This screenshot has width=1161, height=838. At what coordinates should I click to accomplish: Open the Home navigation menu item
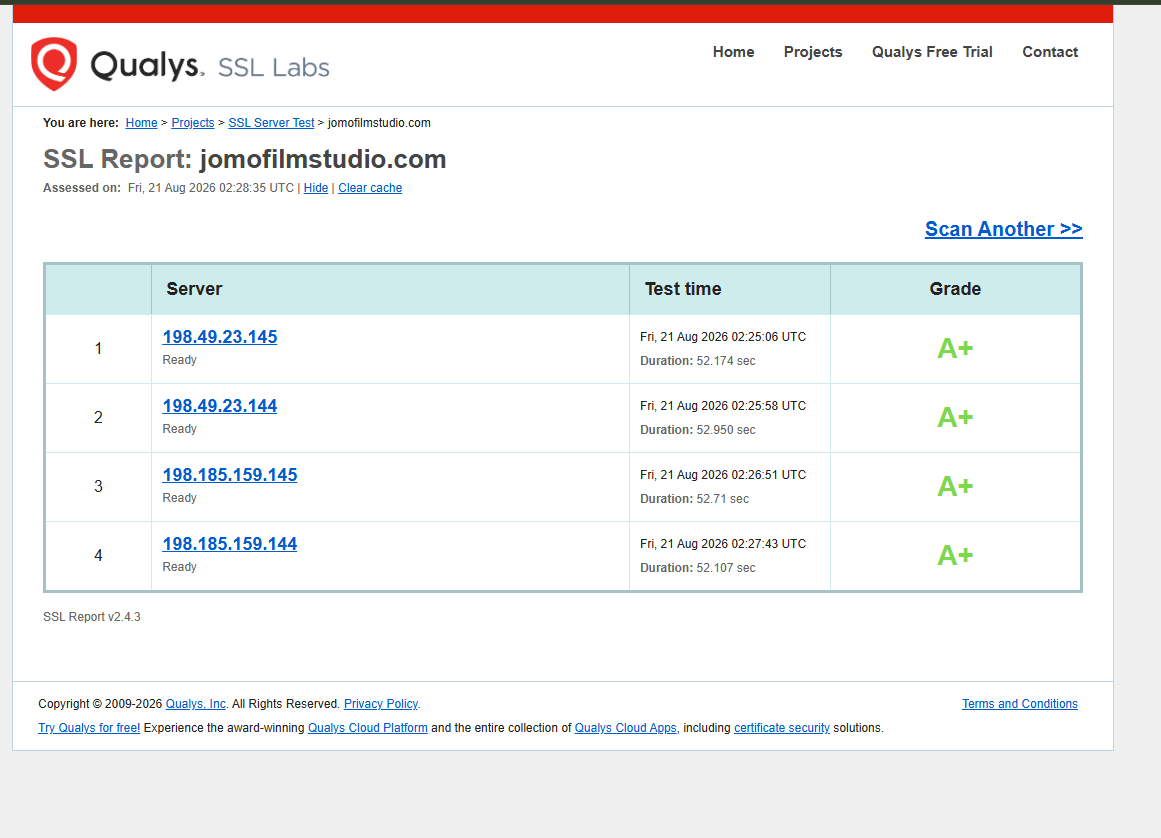click(733, 52)
